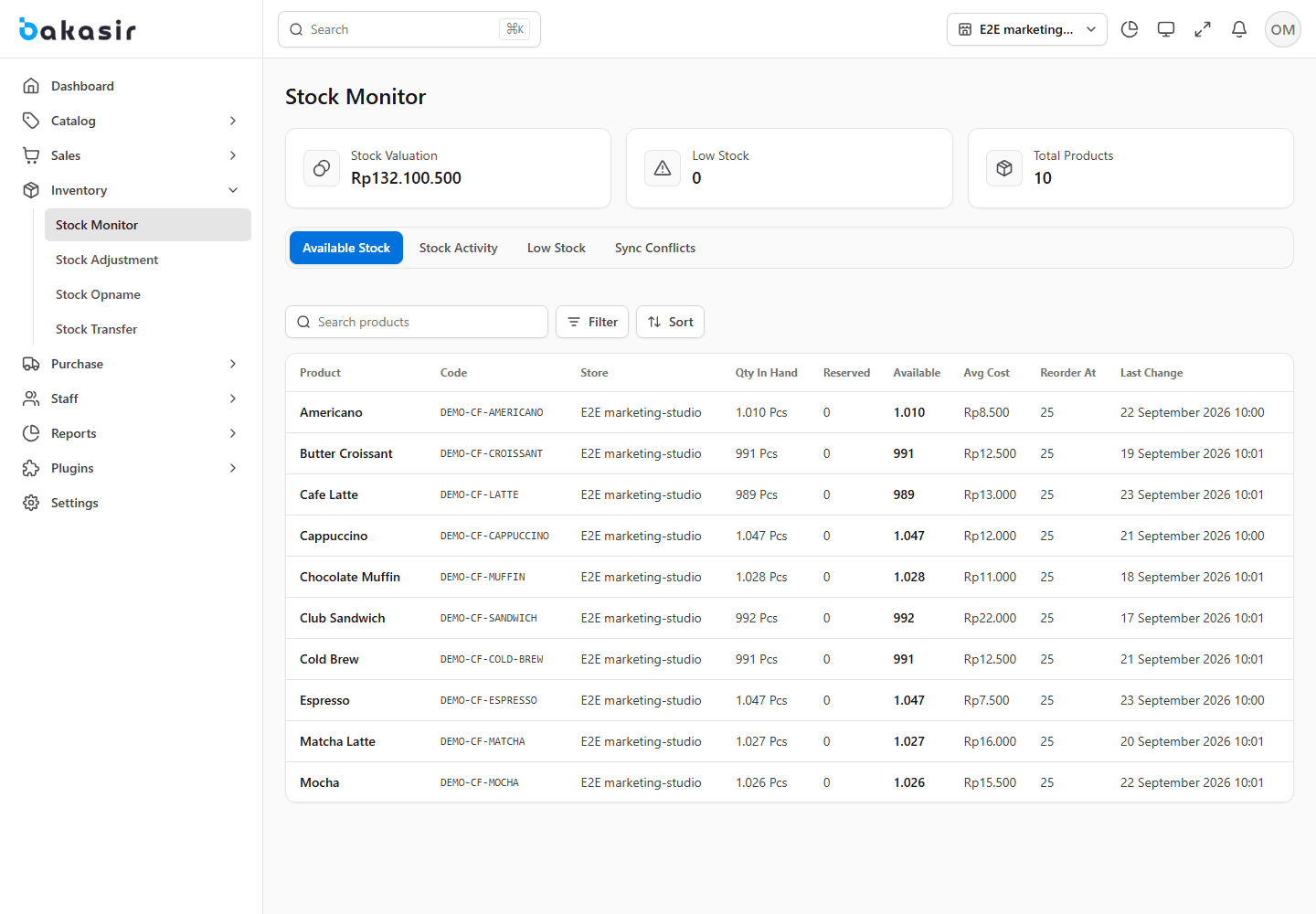This screenshot has height=914, width=1316.
Task: Expand the Purchase menu chevron
Action: click(x=233, y=364)
